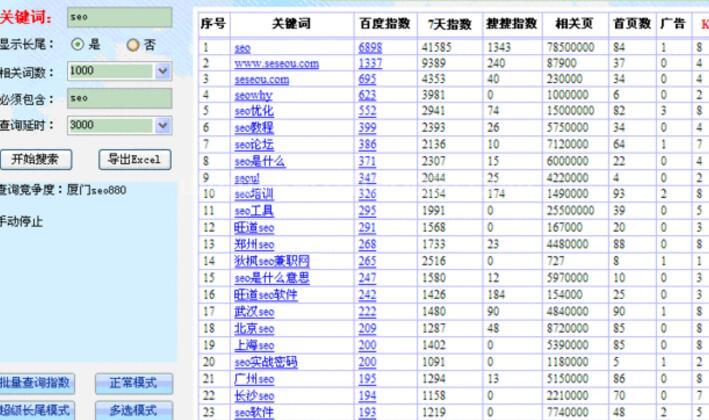Open the 郑州seo keyword link
The image size is (709, 420).
[254, 243]
